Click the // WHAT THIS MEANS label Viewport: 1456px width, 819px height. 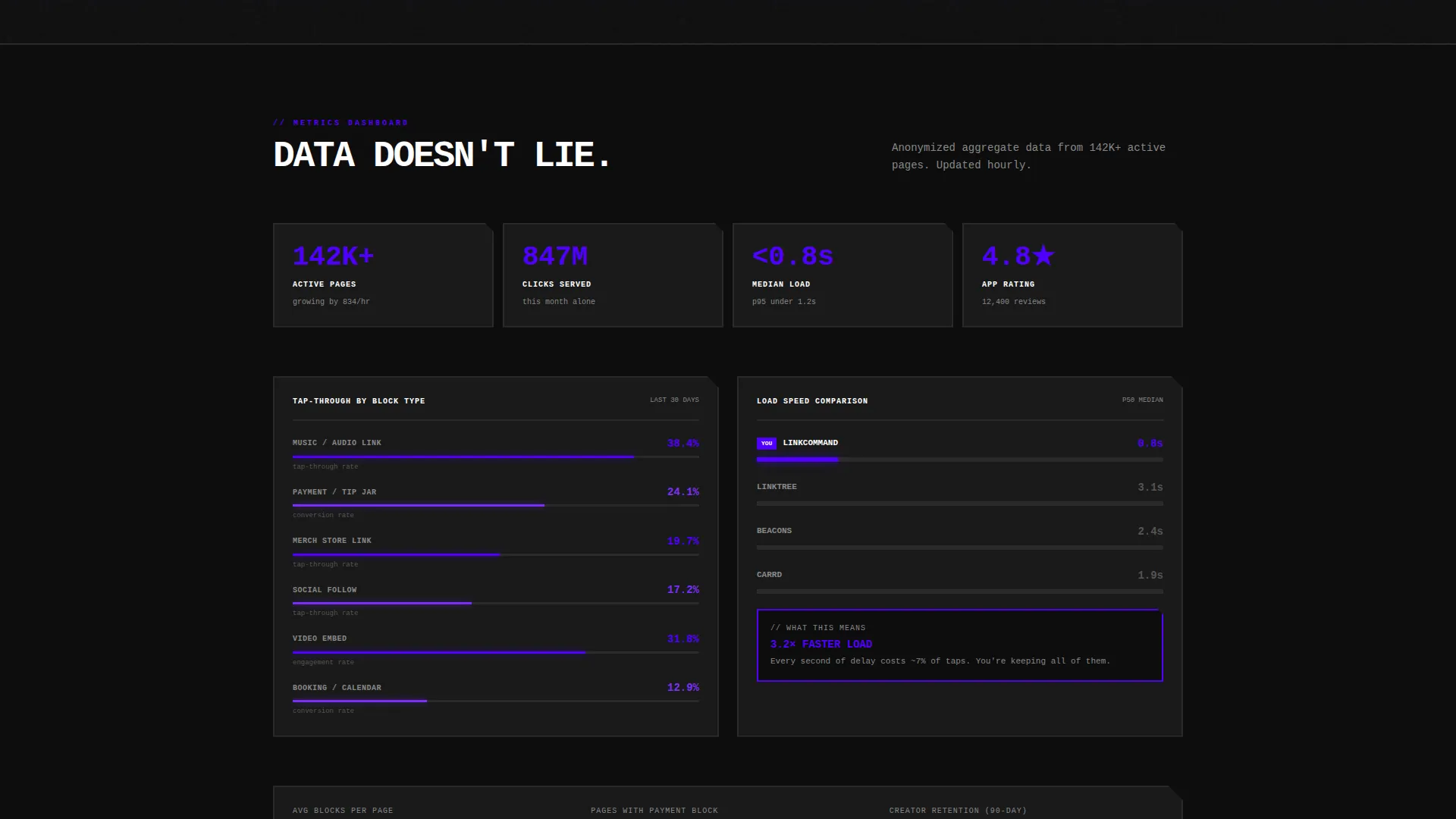818,627
